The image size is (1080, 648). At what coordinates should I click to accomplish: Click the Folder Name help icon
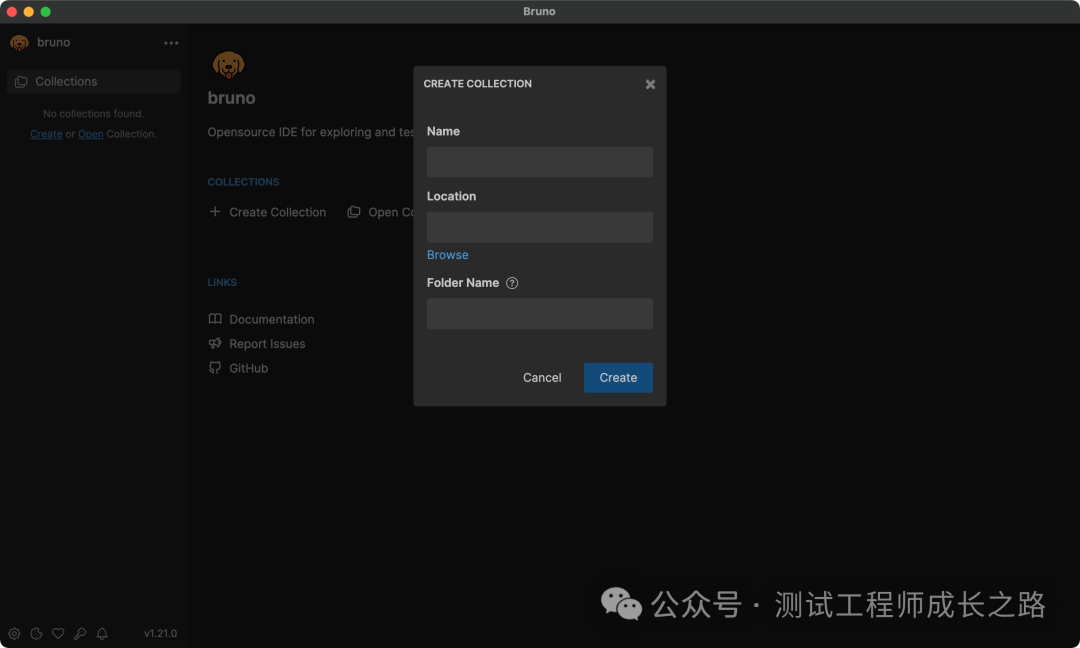(x=512, y=283)
